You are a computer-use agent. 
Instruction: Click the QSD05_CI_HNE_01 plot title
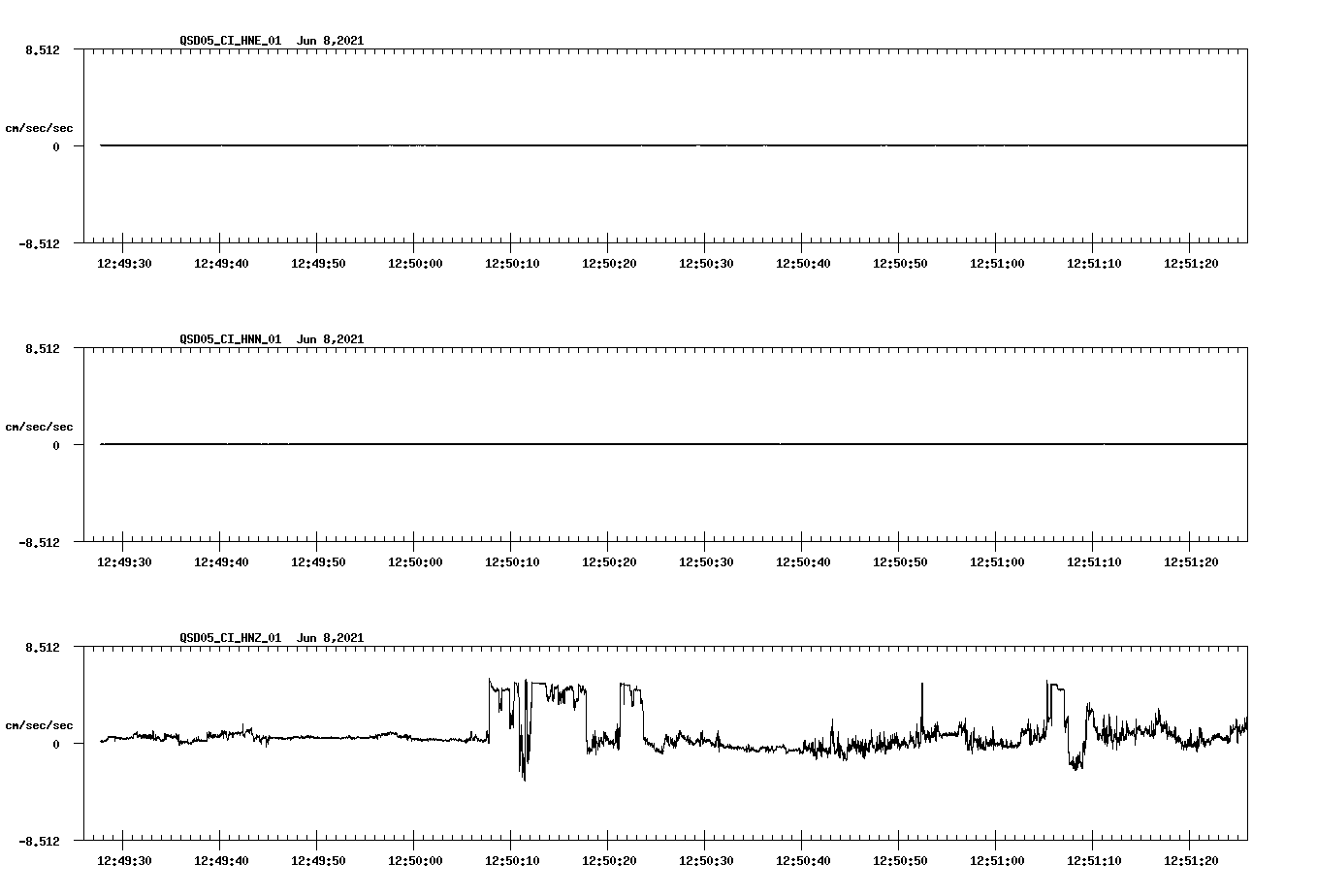point(272,40)
